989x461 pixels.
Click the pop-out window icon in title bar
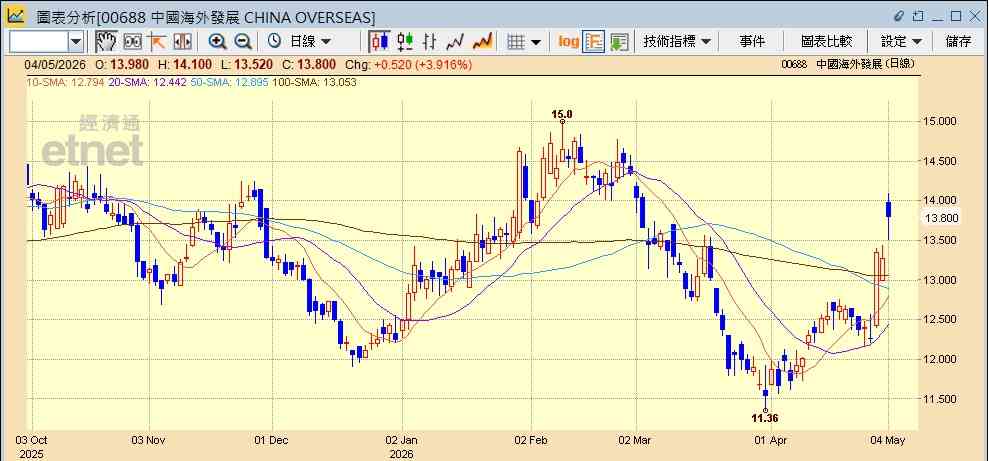[918, 16]
